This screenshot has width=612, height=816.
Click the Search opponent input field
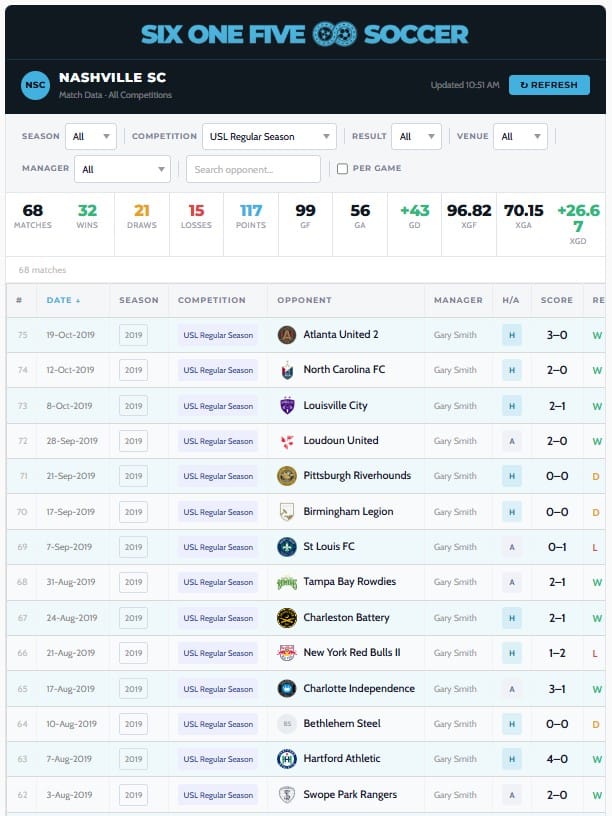point(253,169)
